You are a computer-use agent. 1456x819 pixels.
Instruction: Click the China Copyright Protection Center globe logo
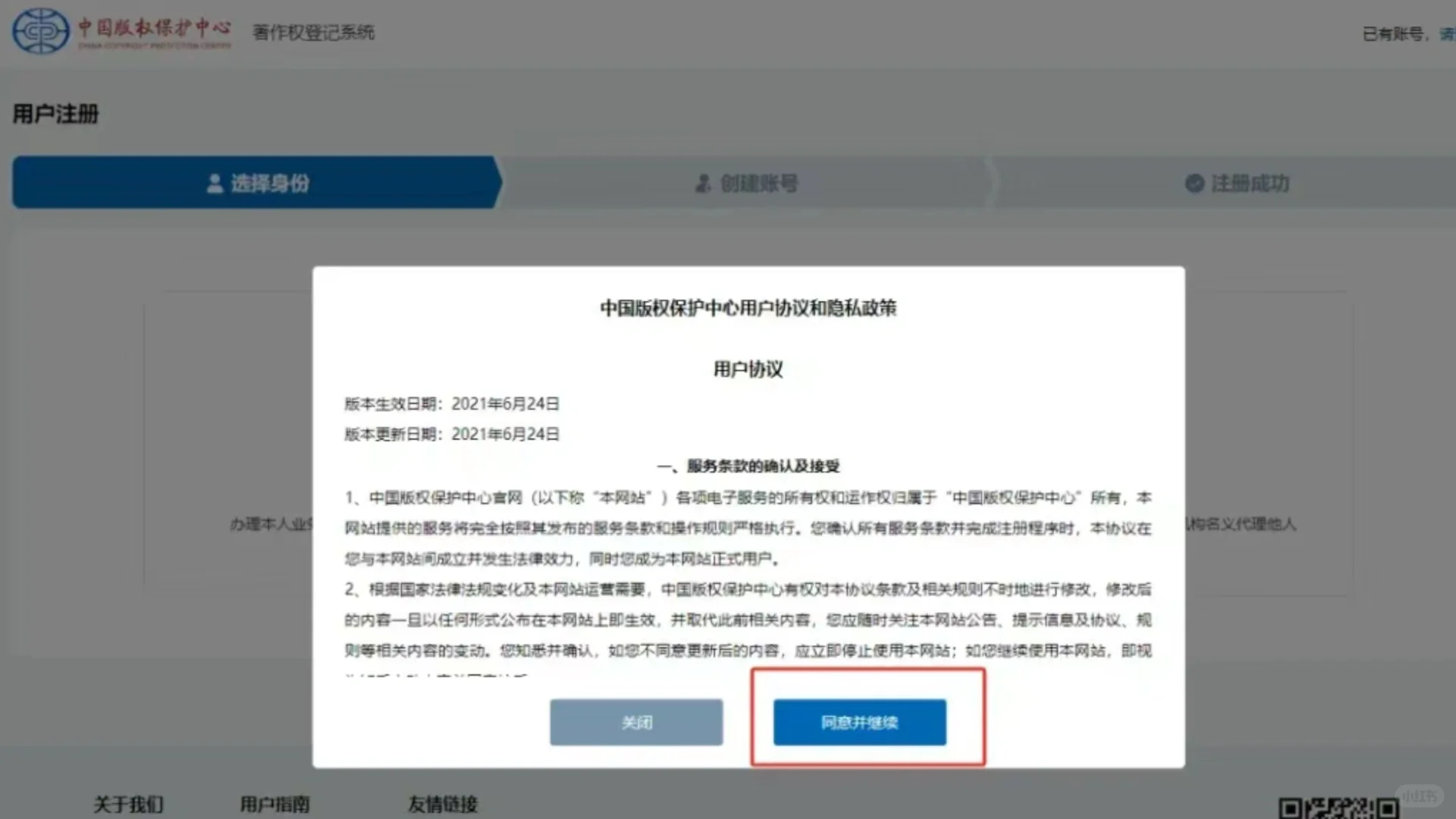pyautogui.click(x=40, y=31)
